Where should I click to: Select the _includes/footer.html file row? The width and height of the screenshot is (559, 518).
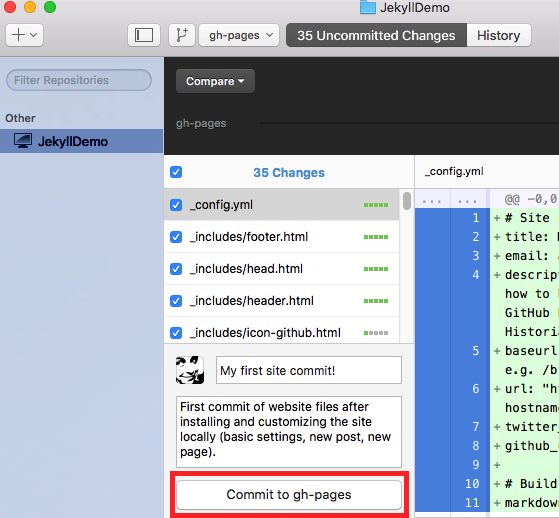282,237
